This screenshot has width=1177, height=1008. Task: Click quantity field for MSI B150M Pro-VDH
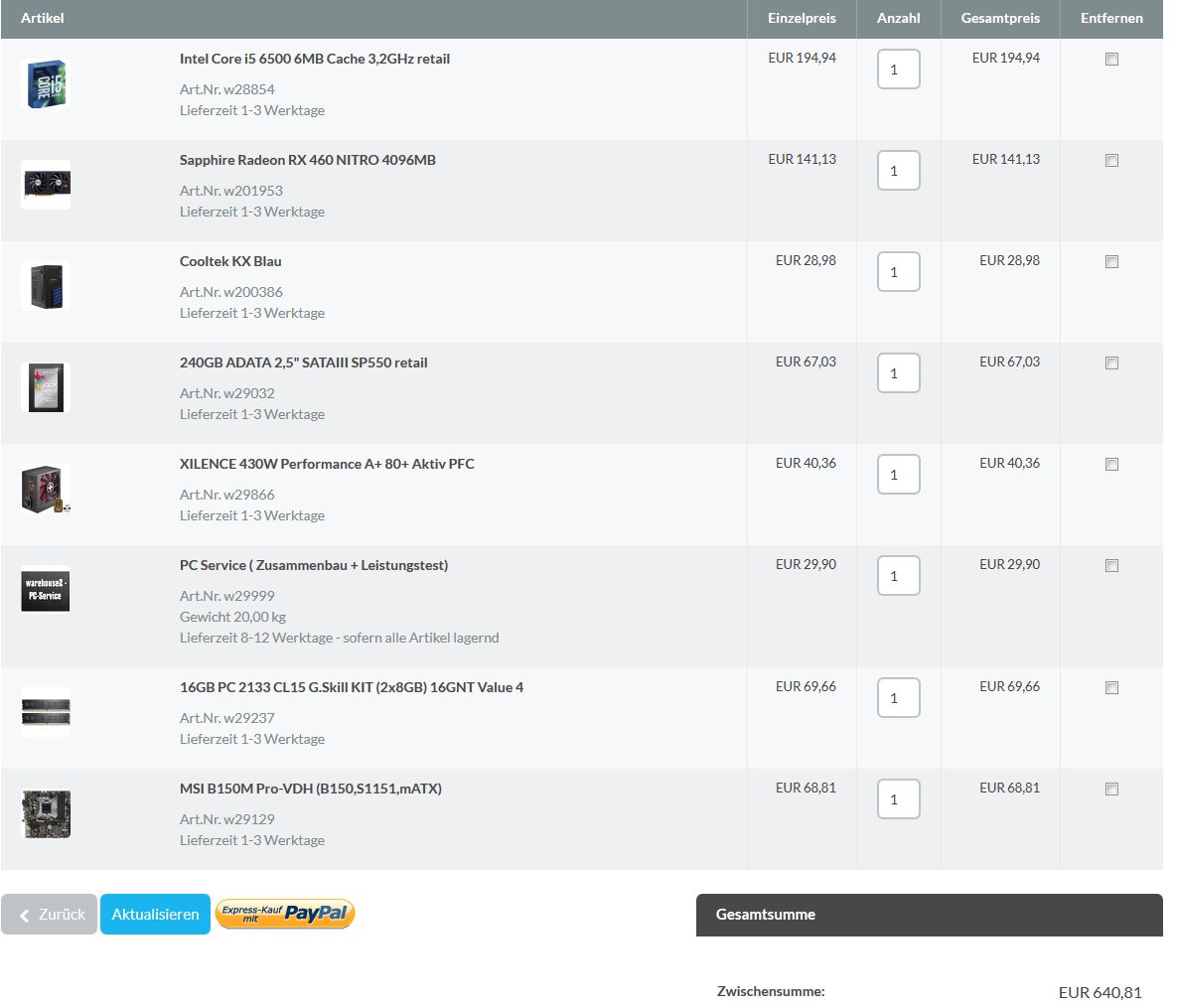click(x=899, y=799)
